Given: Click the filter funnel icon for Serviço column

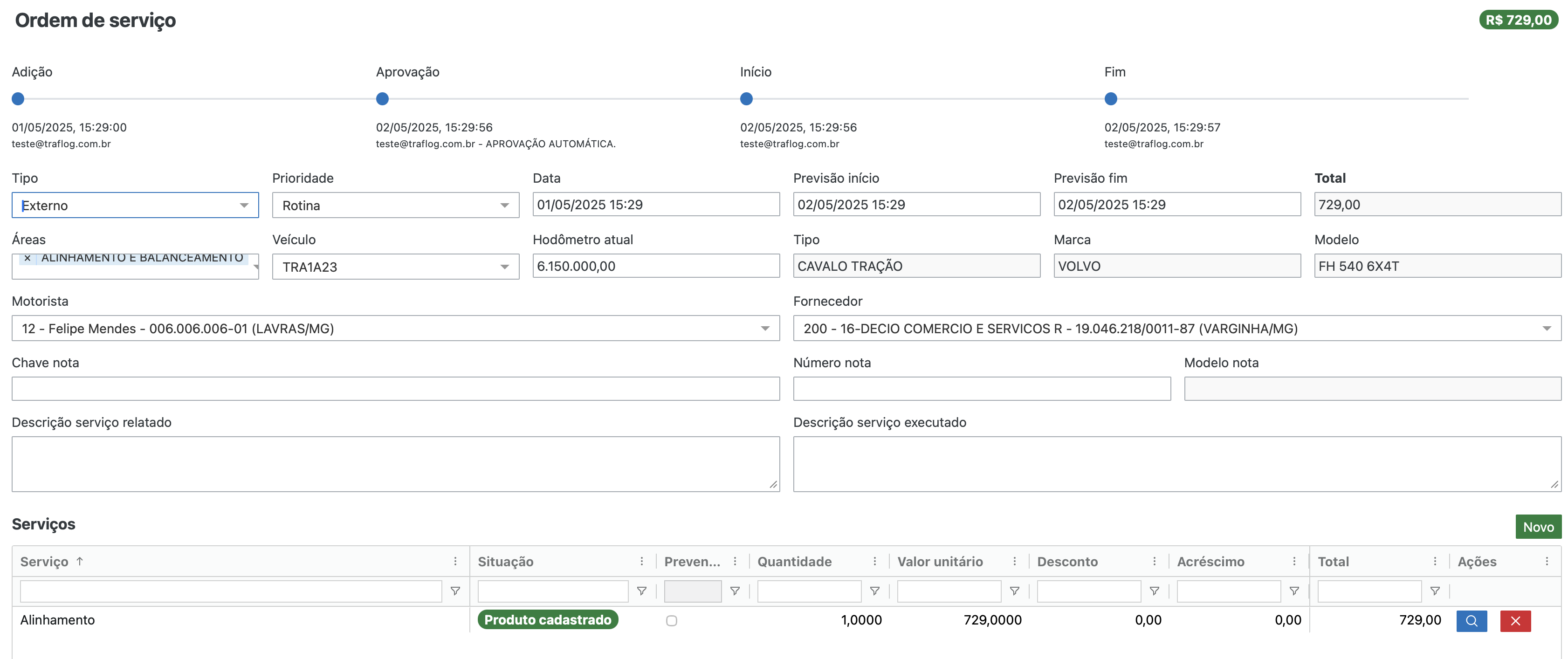Looking at the screenshot, I should coord(455,591).
